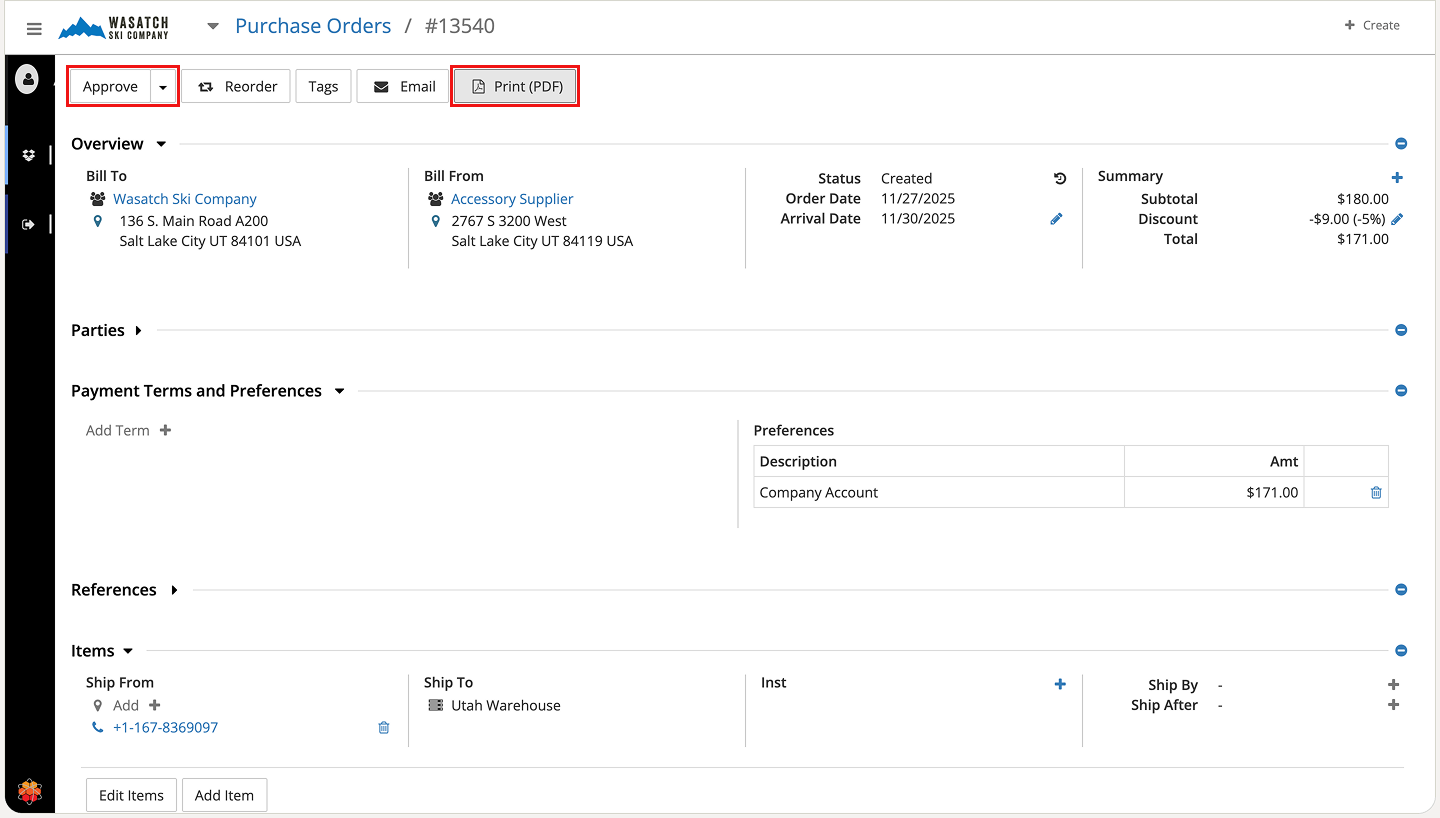Click the user profile avatar icon
This screenshot has height=818, width=1440.
[27, 78]
